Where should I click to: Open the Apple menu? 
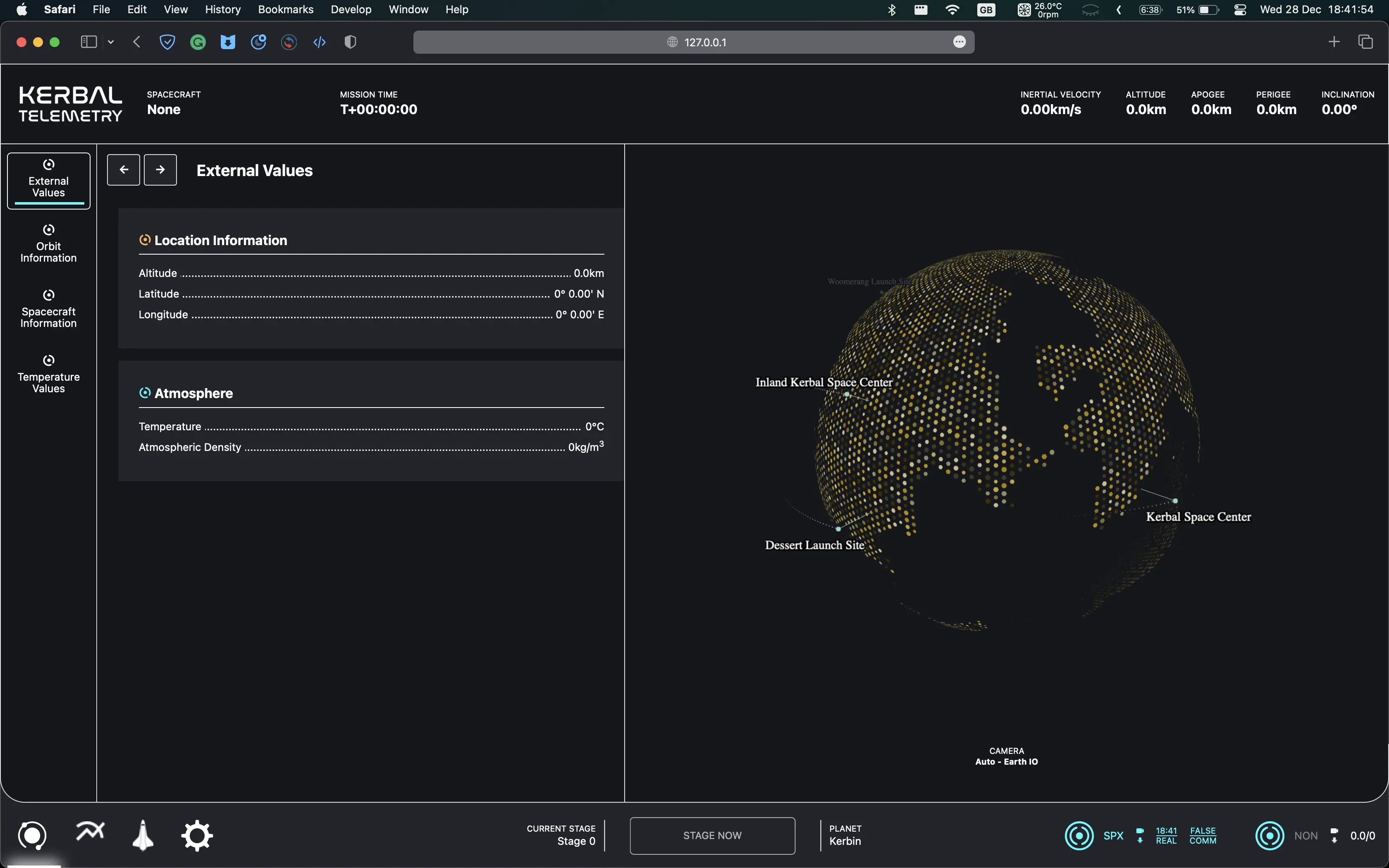click(22, 10)
